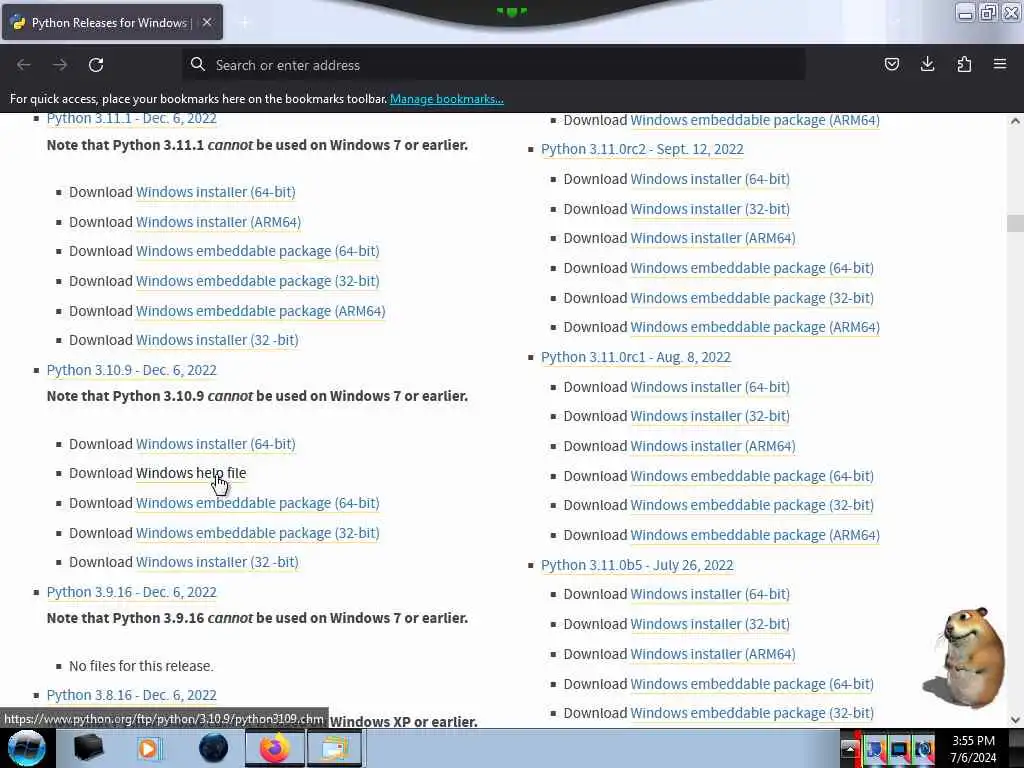
Task: Download 3.11.0rc2 embeddable package (ARM64)
Action: 755,327
